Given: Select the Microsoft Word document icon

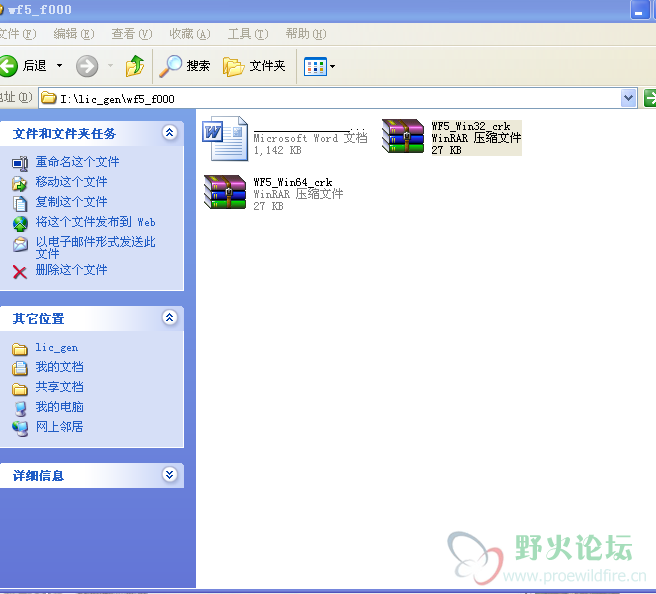Looking at the screenshot, I should pos(225,138).
